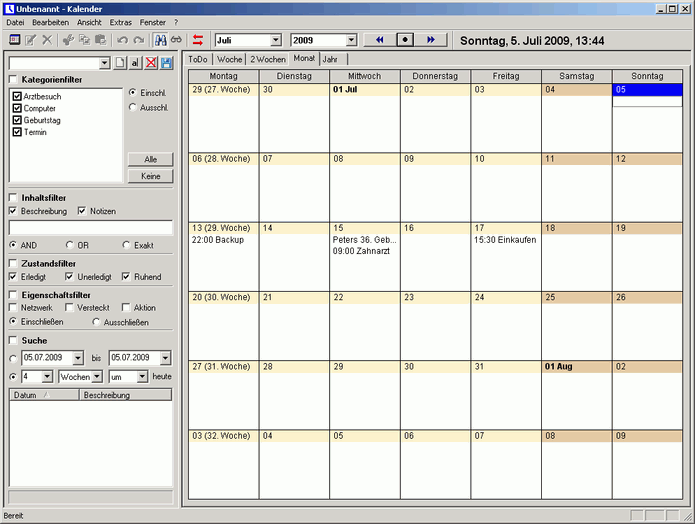This screenshot has width=695, height=524.
Task: Open the Datei menu
Action: (x=15, y=22)
